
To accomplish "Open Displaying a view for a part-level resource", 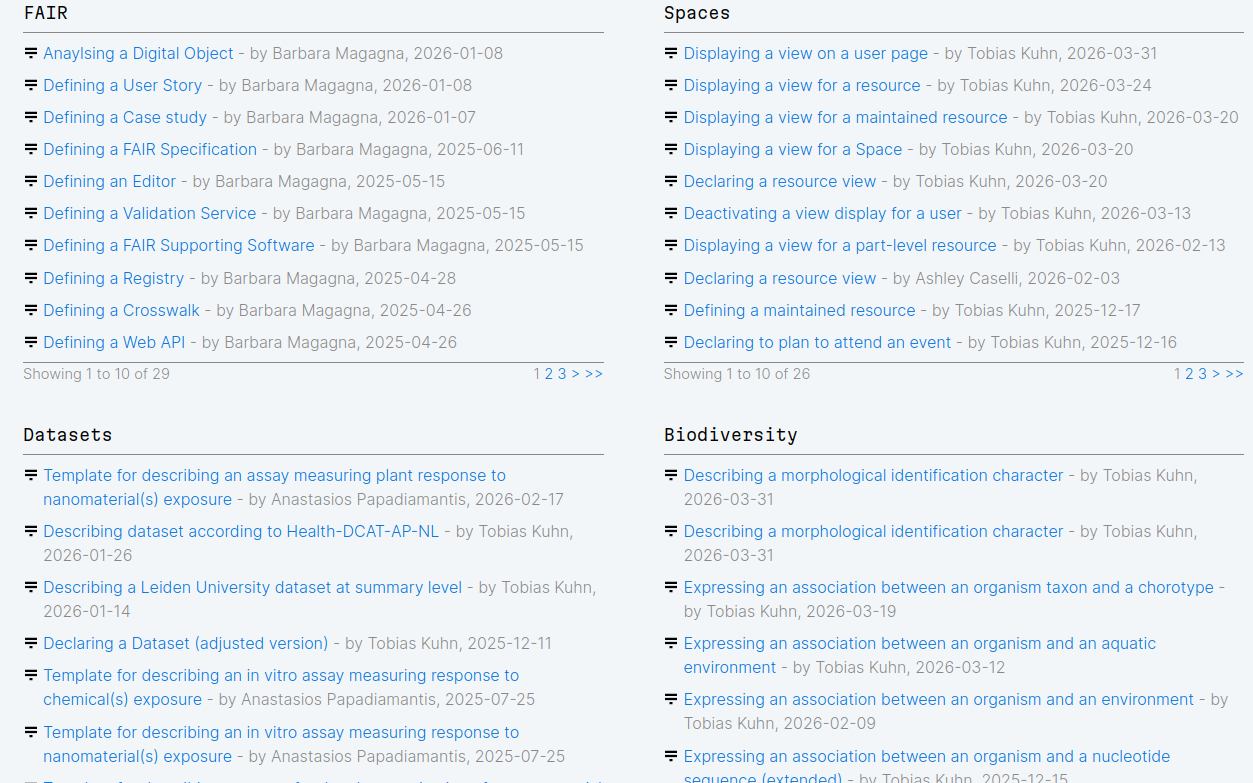I will coord(840,246).
